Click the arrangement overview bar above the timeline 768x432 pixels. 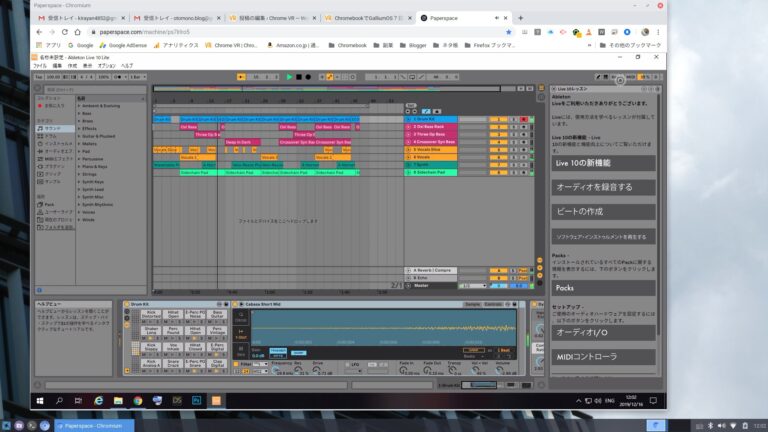[x=327, y=89]
